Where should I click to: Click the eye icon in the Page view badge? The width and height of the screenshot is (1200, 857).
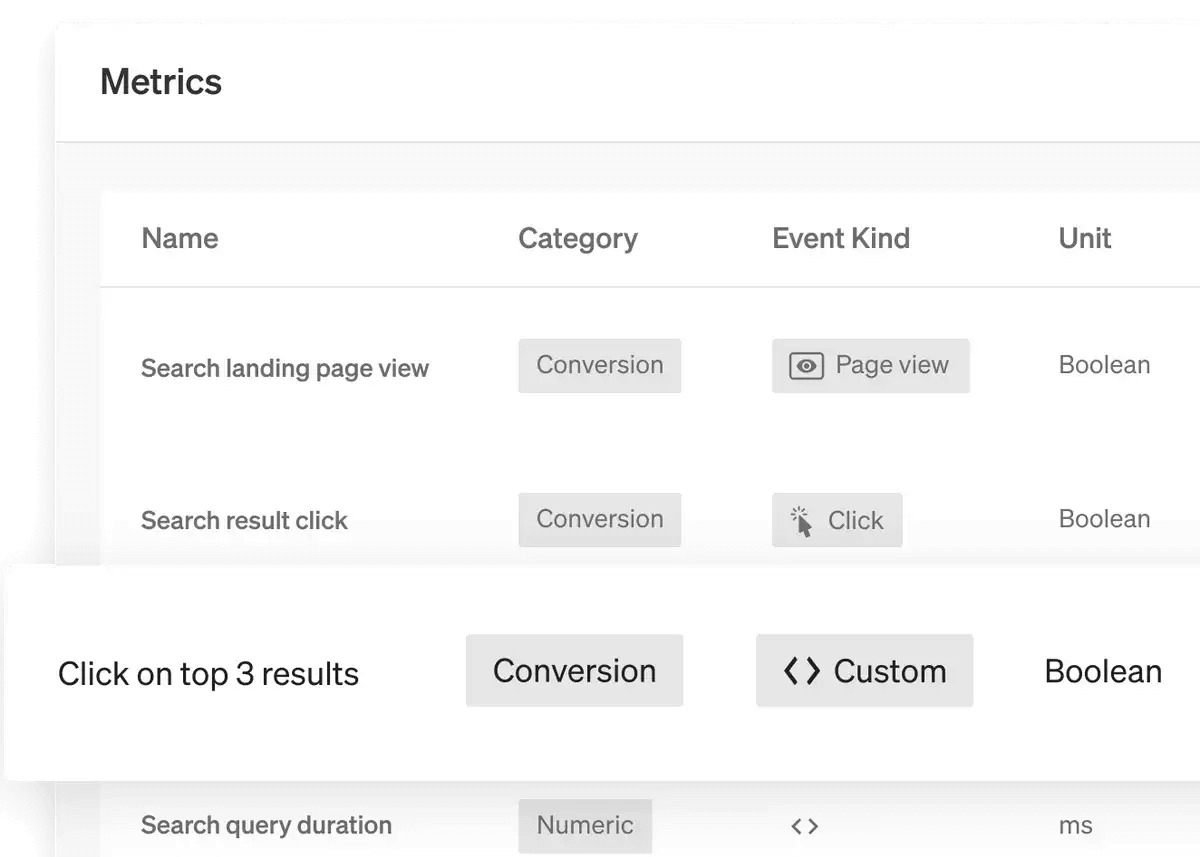(x=806, y=365)
